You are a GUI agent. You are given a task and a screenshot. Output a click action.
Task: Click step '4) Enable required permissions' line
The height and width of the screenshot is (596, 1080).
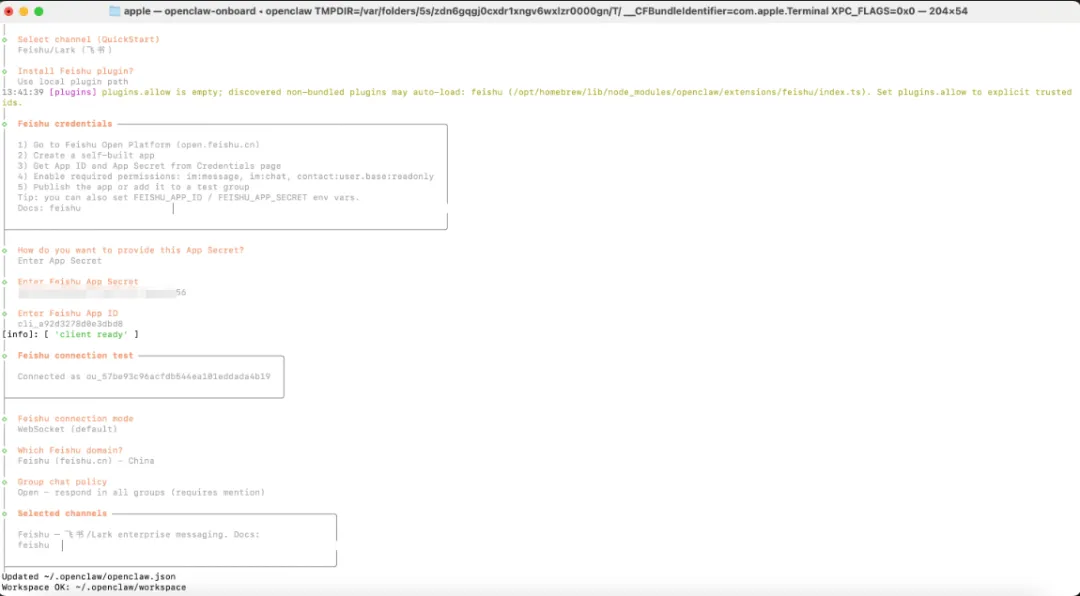pyautogui.click(x=225, y=176)
